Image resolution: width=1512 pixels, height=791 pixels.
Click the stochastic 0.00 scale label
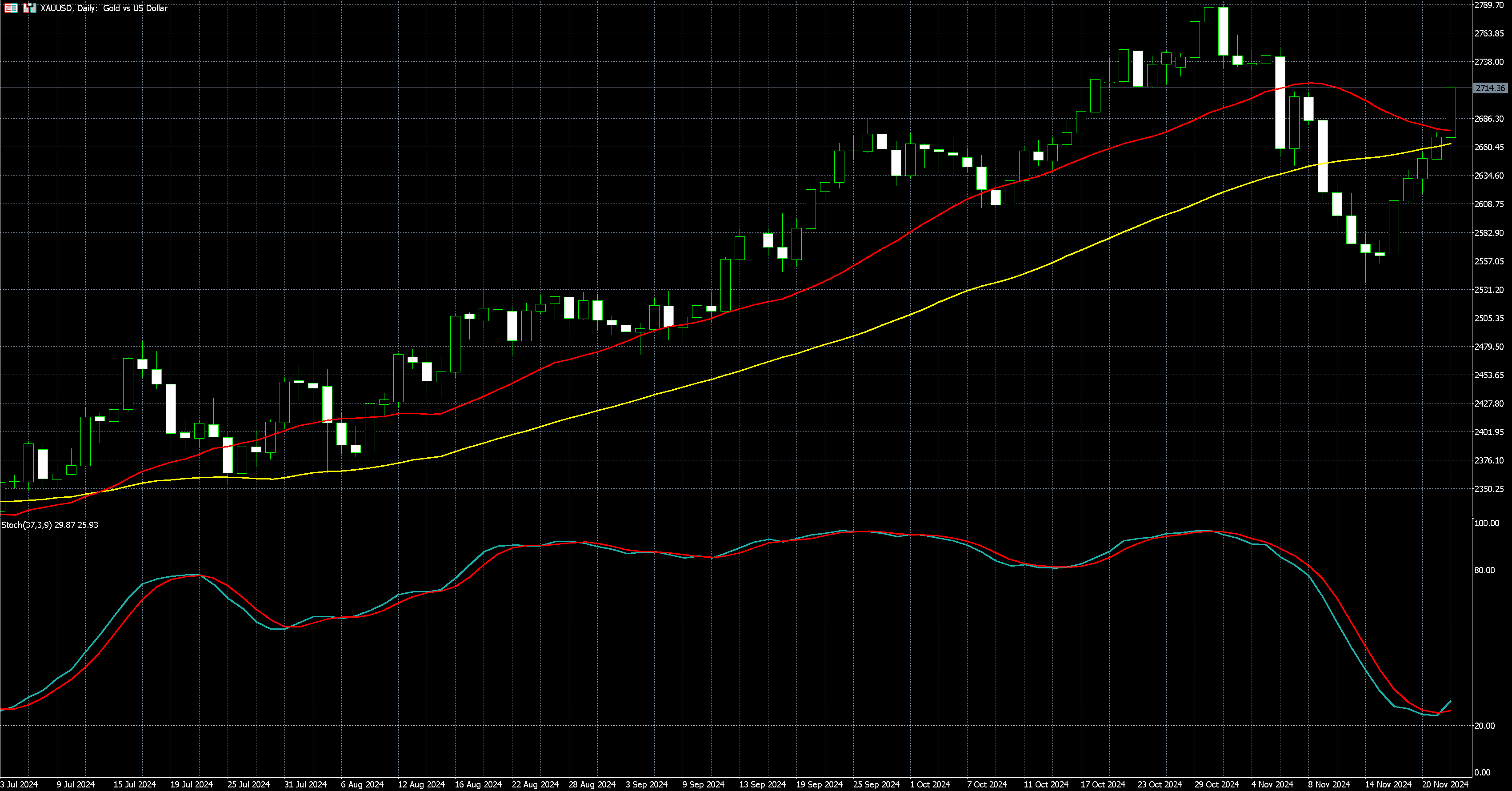click(1482, 773)
